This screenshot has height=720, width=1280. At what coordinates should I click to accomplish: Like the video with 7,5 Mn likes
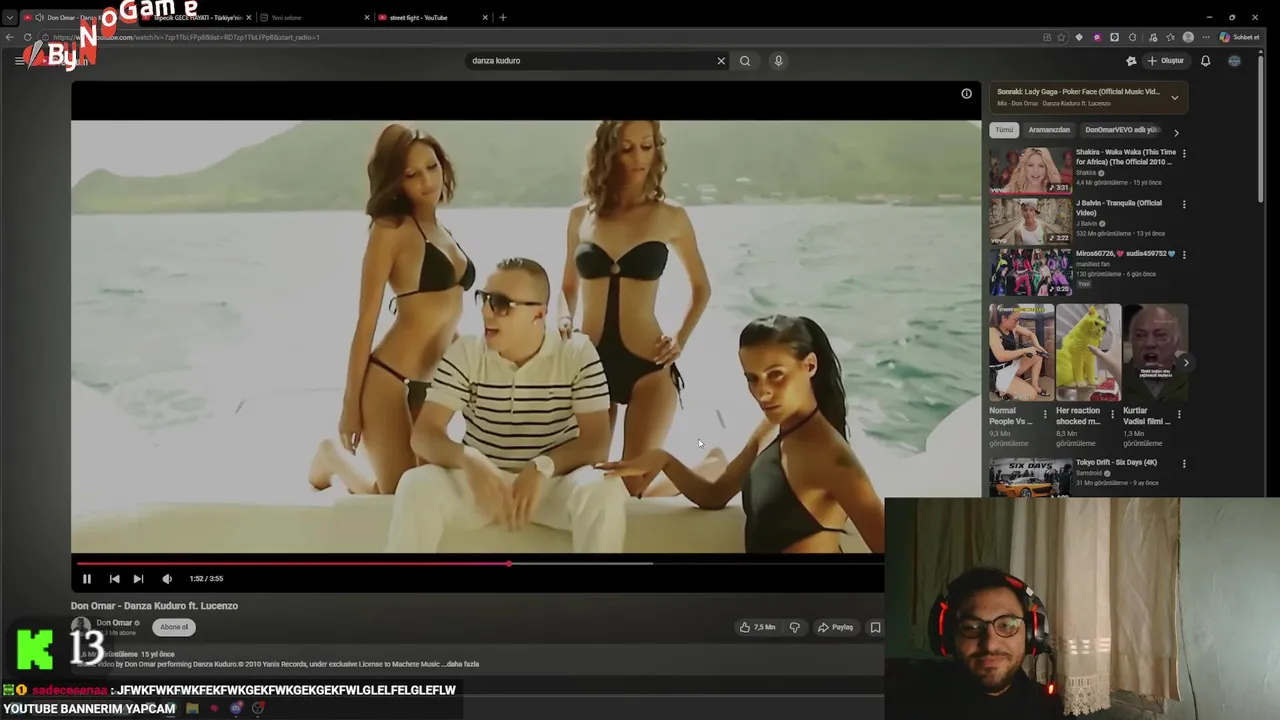click(x=757, y=627)
